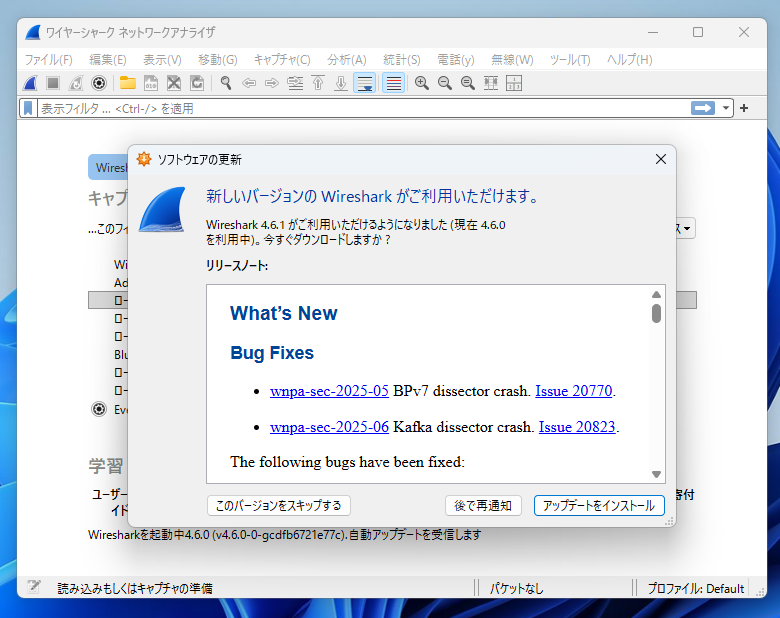
Task: Click the Event interface gear icon
Action: (99, 409)
